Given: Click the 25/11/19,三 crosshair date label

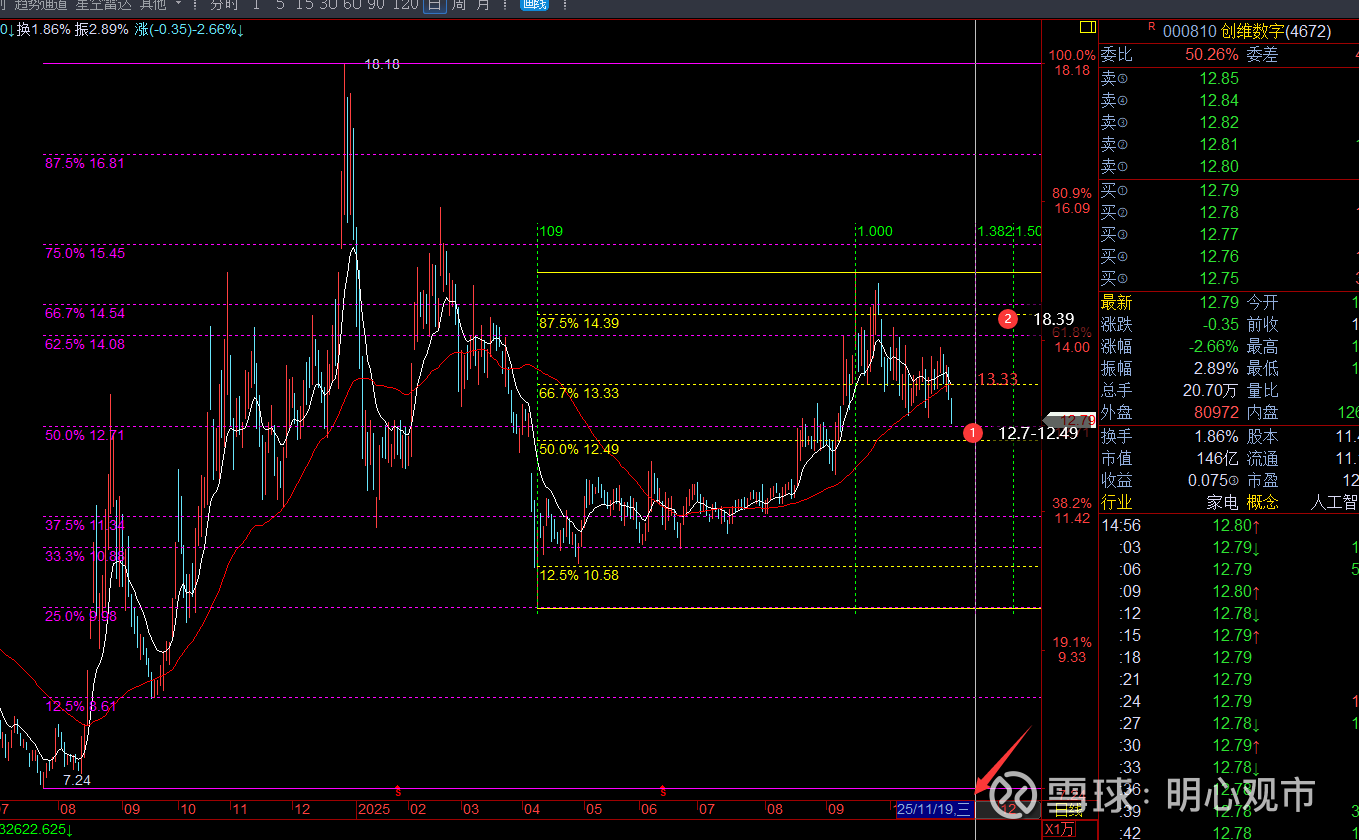Looking at the screenshot, I should coord(935,808).
